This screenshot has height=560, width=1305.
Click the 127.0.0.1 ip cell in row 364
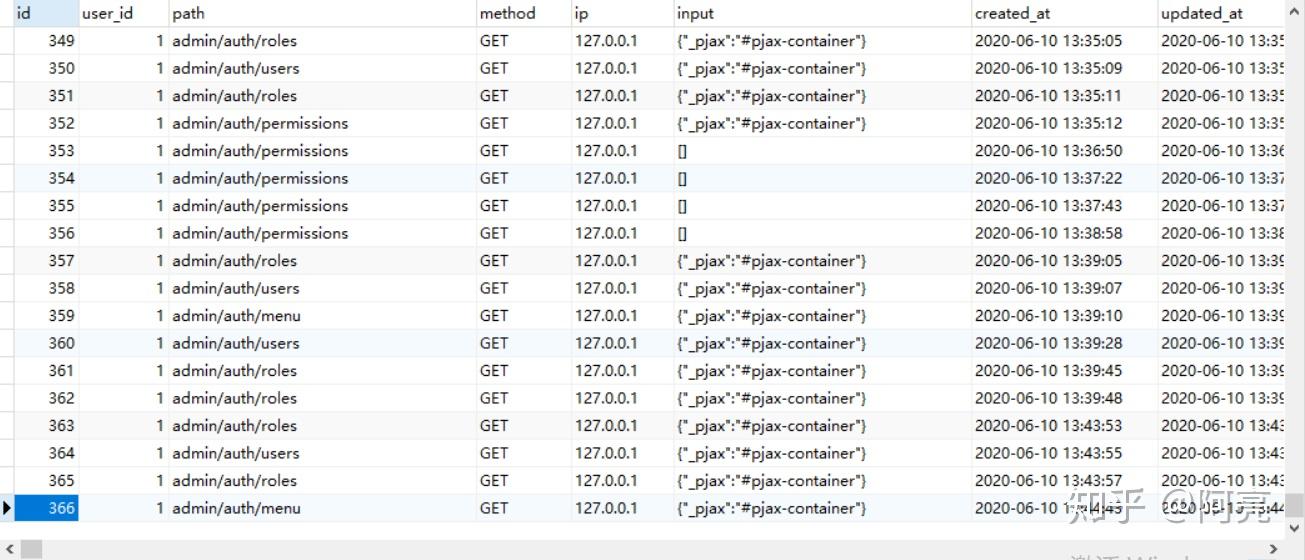pyautogui.click(x=606, y=453)
